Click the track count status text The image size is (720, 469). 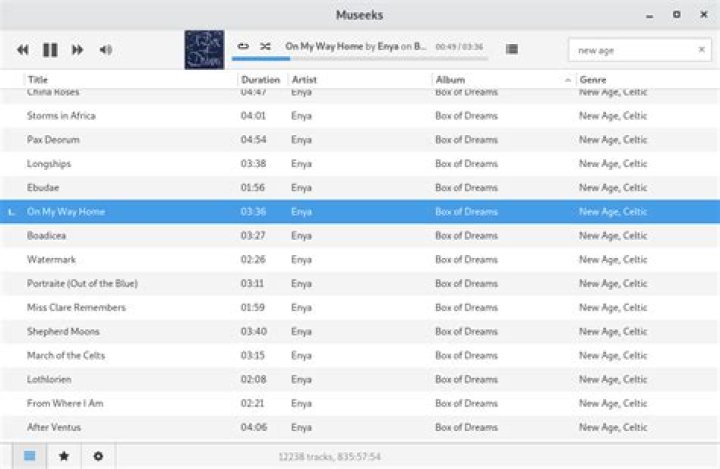tap(329, 457)
